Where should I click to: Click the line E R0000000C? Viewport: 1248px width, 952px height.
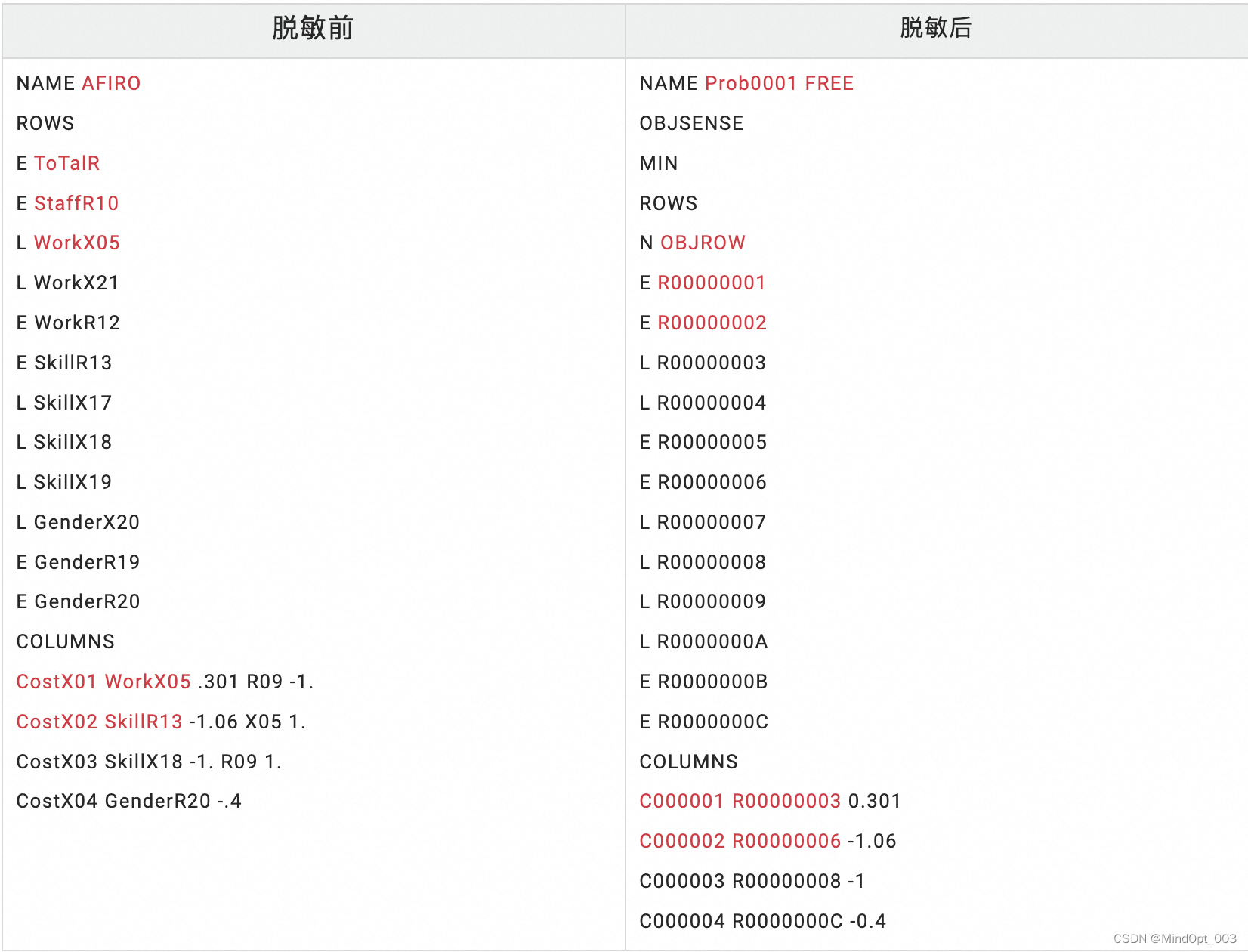(x=704, y=722)
